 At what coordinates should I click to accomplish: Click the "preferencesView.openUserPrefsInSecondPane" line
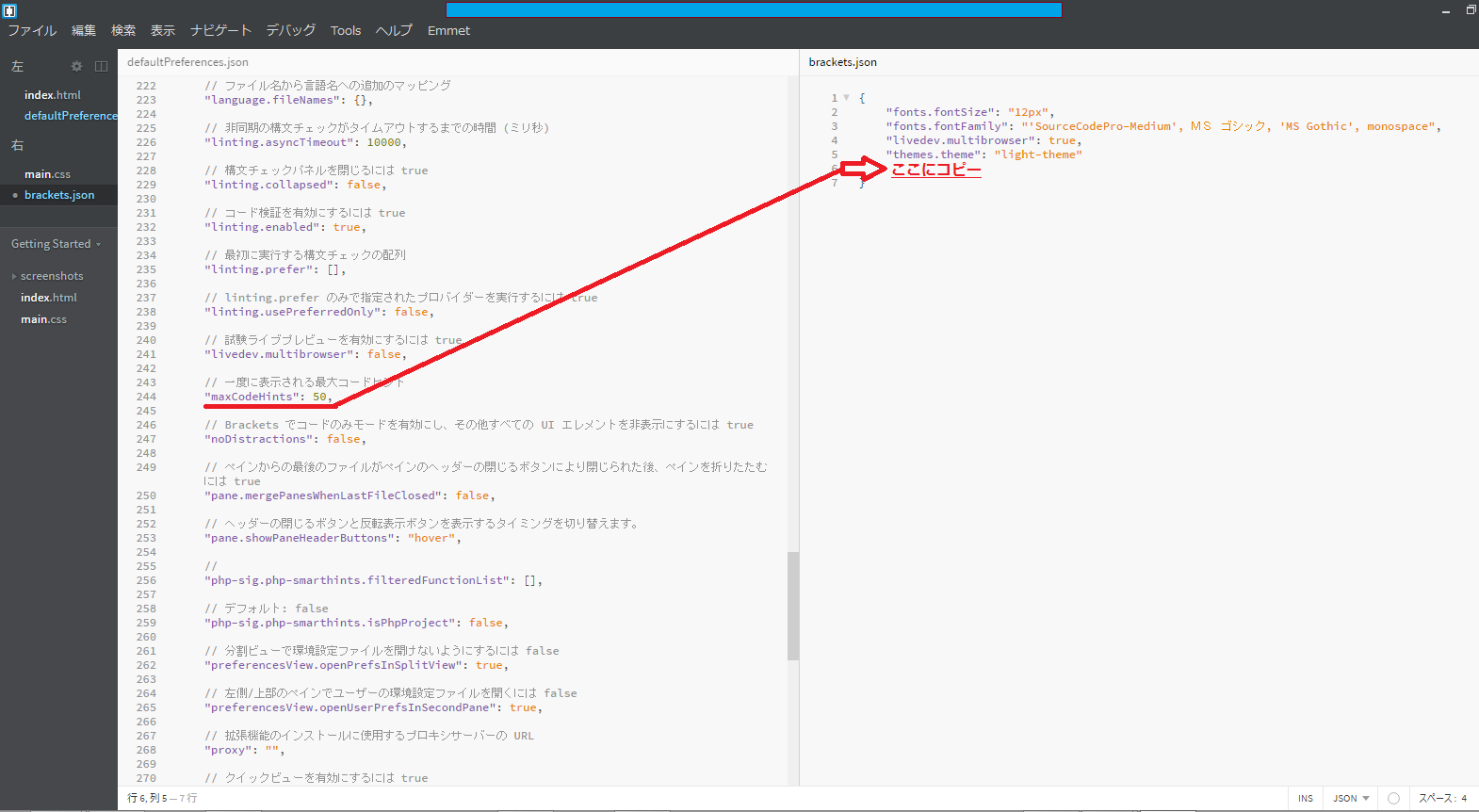(373, 707)
